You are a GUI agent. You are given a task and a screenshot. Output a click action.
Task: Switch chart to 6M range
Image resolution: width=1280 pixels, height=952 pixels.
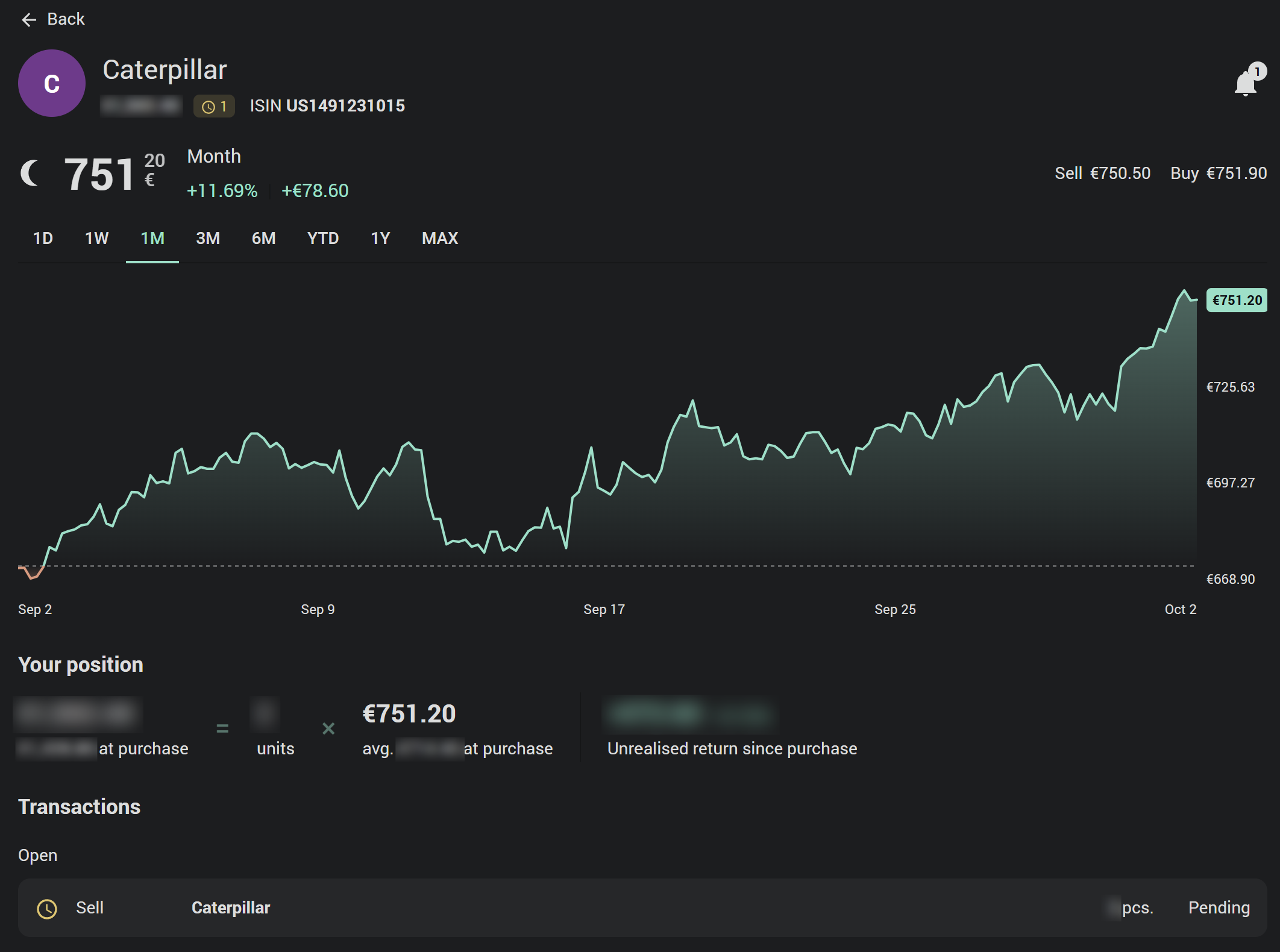tap(263, 239)
